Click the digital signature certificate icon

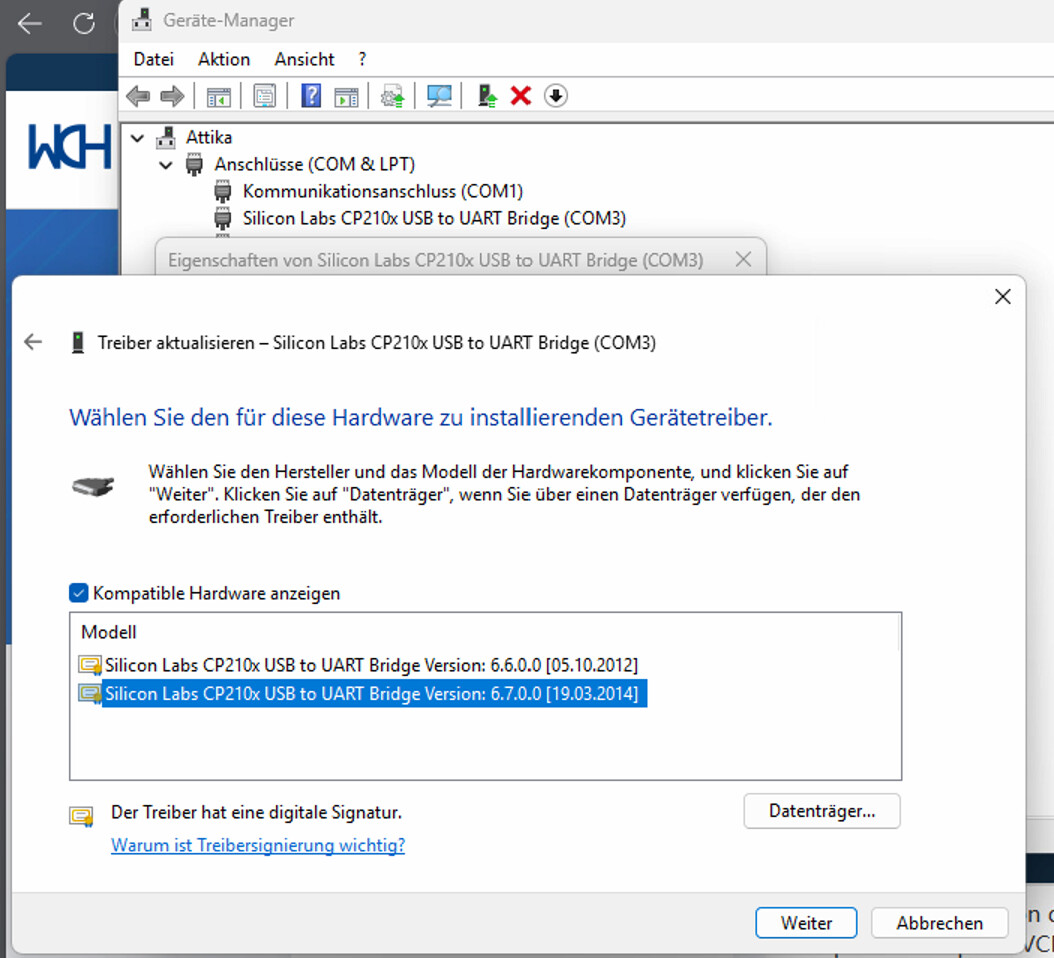pyautogui.click(x=81, y=816)
